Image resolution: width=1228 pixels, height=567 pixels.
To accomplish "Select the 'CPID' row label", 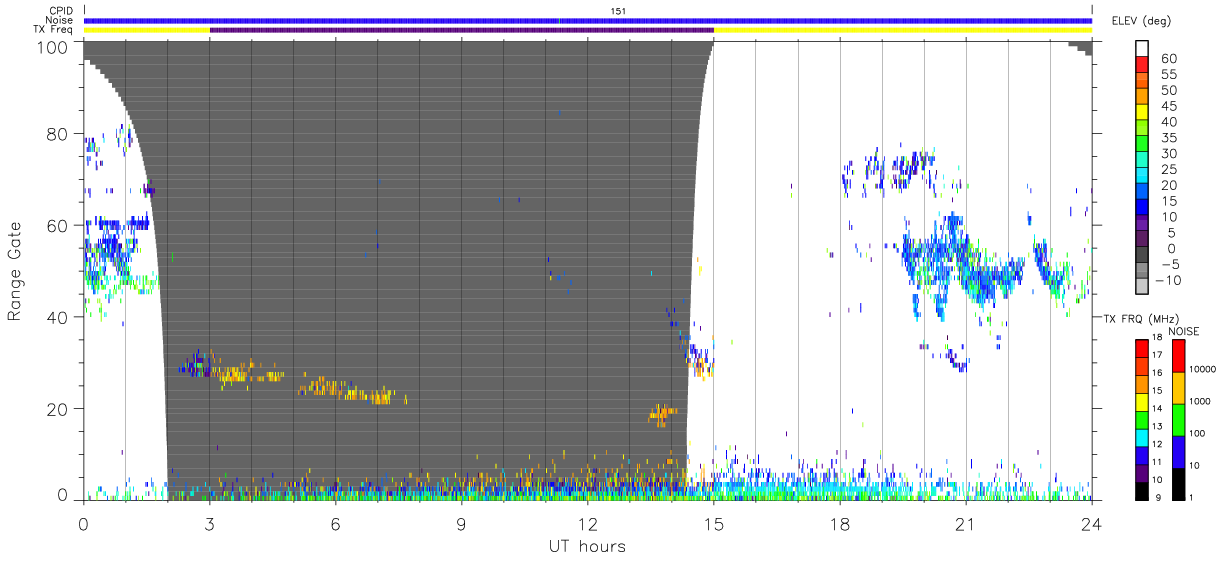I will tap(61, 11).
